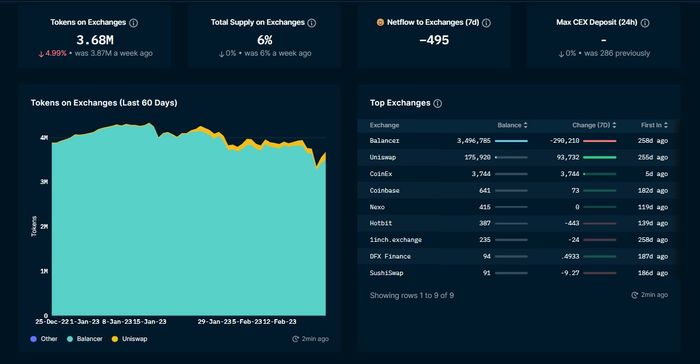Toggle Uniswap series in chart legend
Viewport: 700px width, 364px height.
click(129, 339)
